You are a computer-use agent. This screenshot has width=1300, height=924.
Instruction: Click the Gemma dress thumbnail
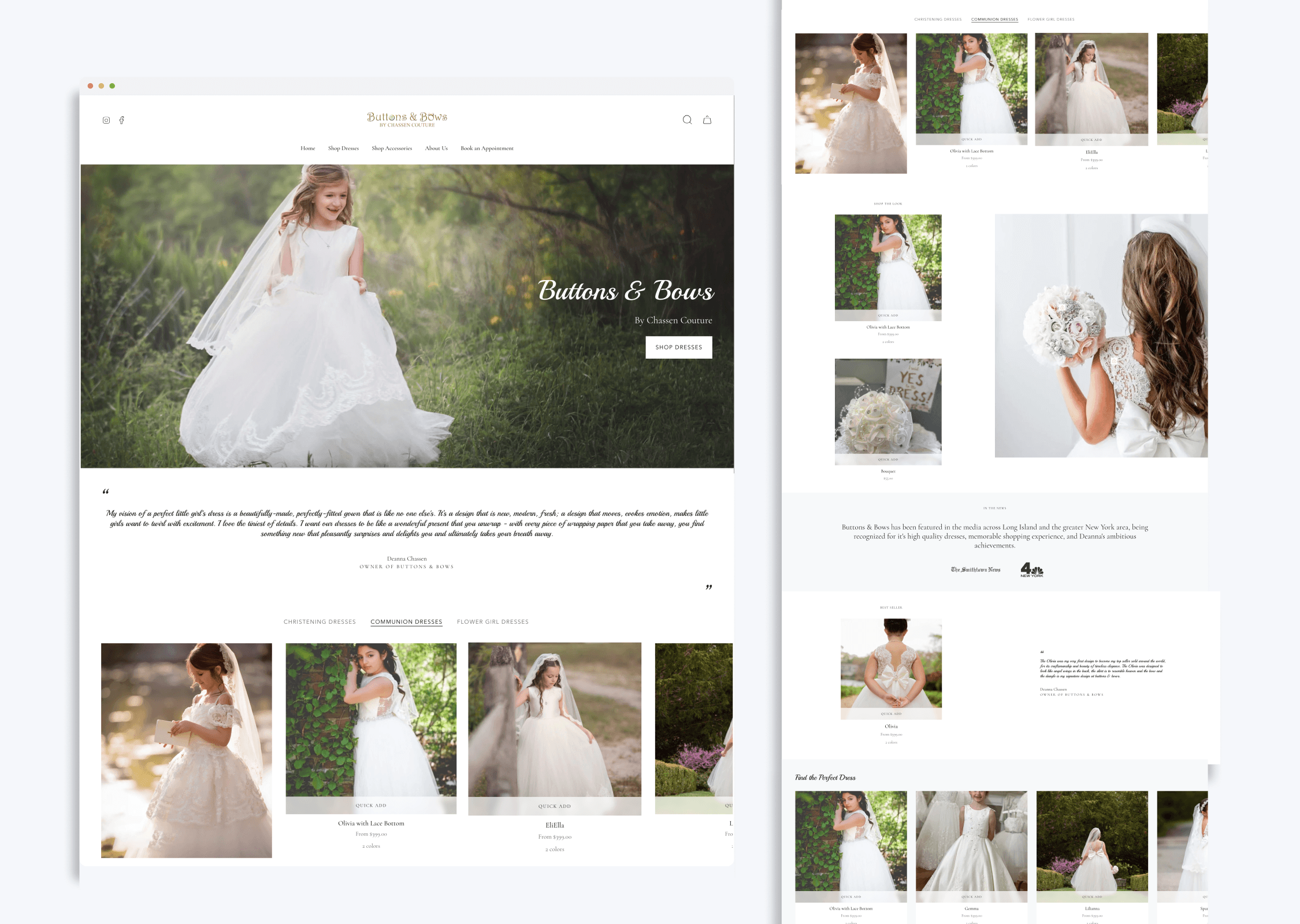(x=971, y=842)
